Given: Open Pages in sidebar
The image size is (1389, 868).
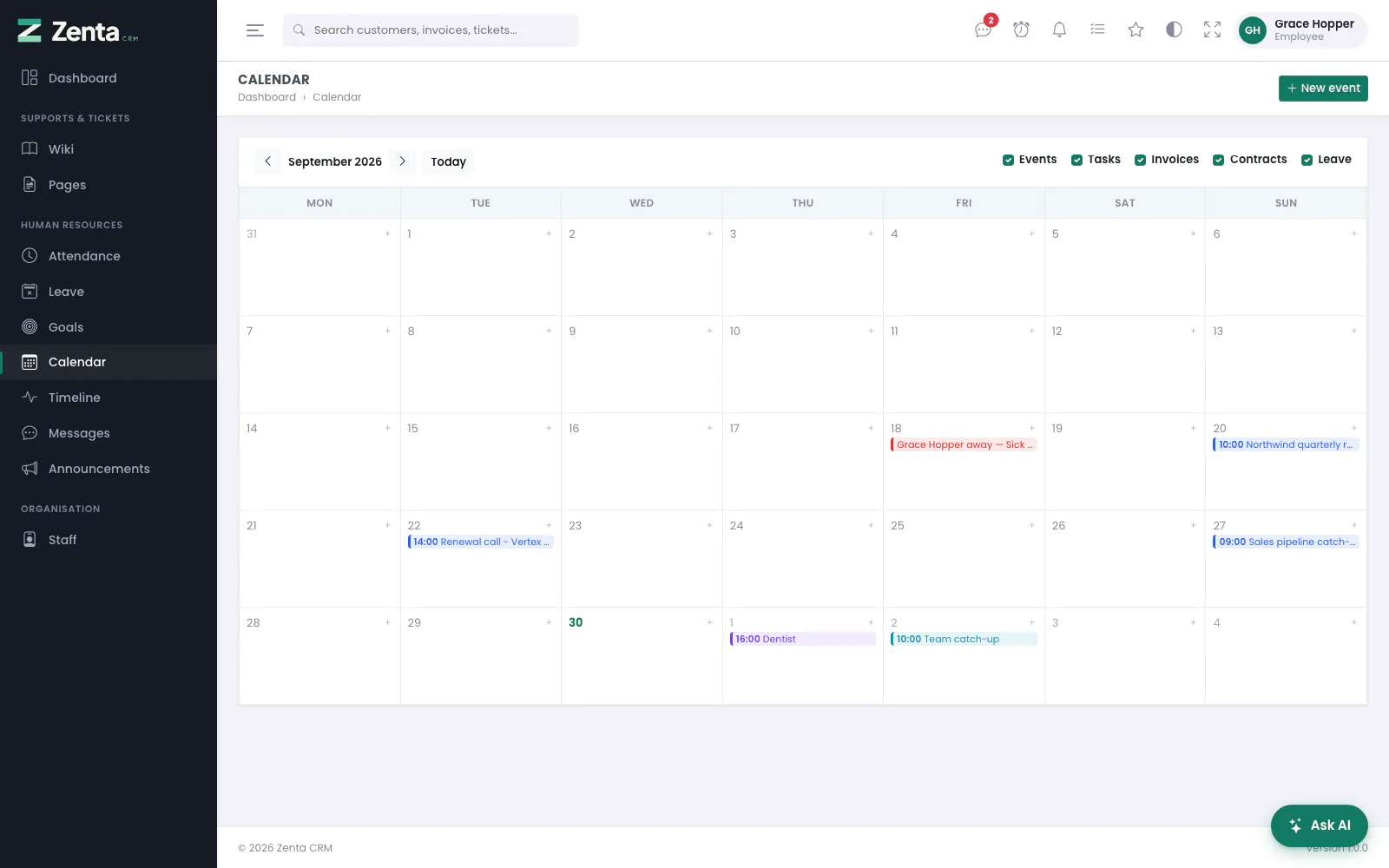Looking at the screenshot, I should coord(109,185).
